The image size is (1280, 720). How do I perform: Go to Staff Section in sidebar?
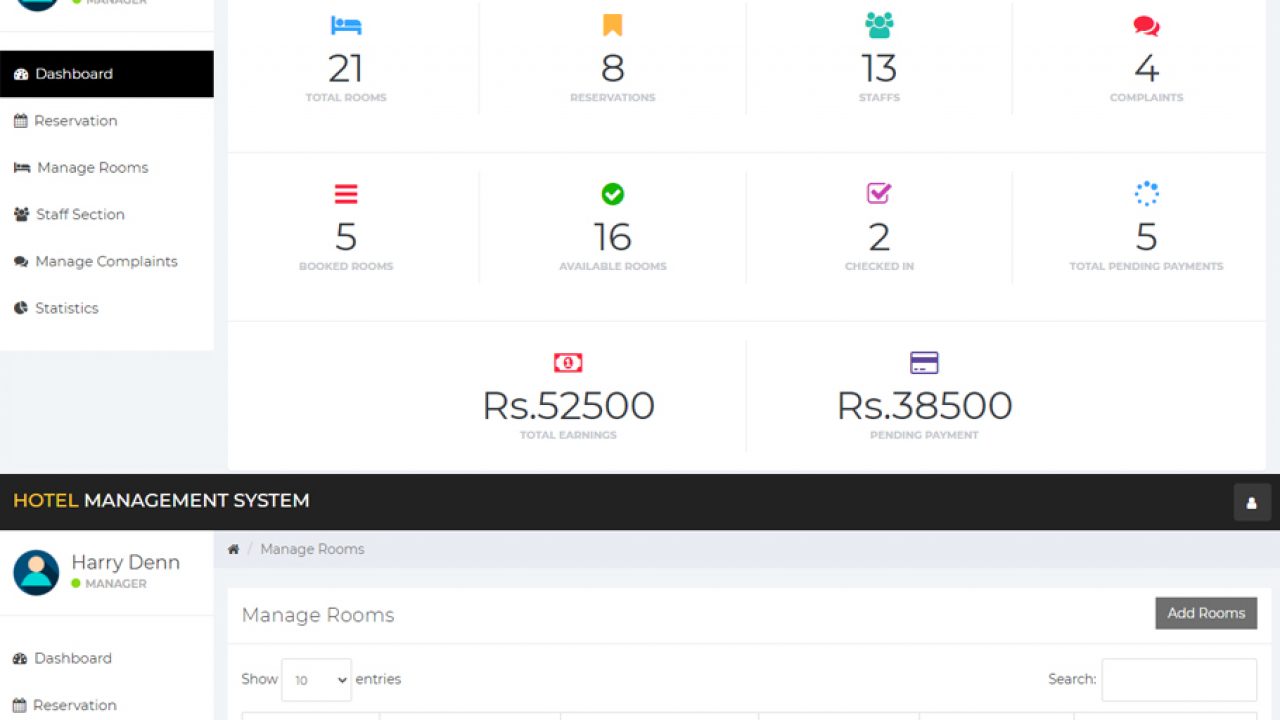pyautogui.click(x=80, y=215)
